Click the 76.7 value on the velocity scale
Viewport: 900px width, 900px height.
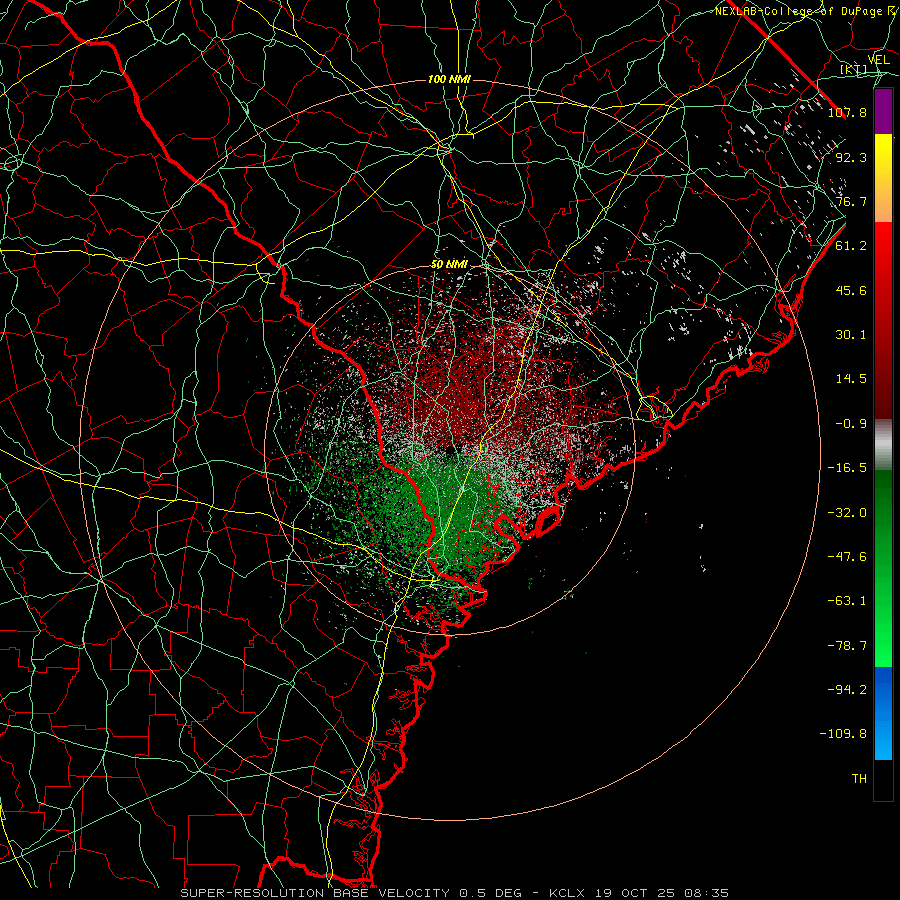(851, 201)
